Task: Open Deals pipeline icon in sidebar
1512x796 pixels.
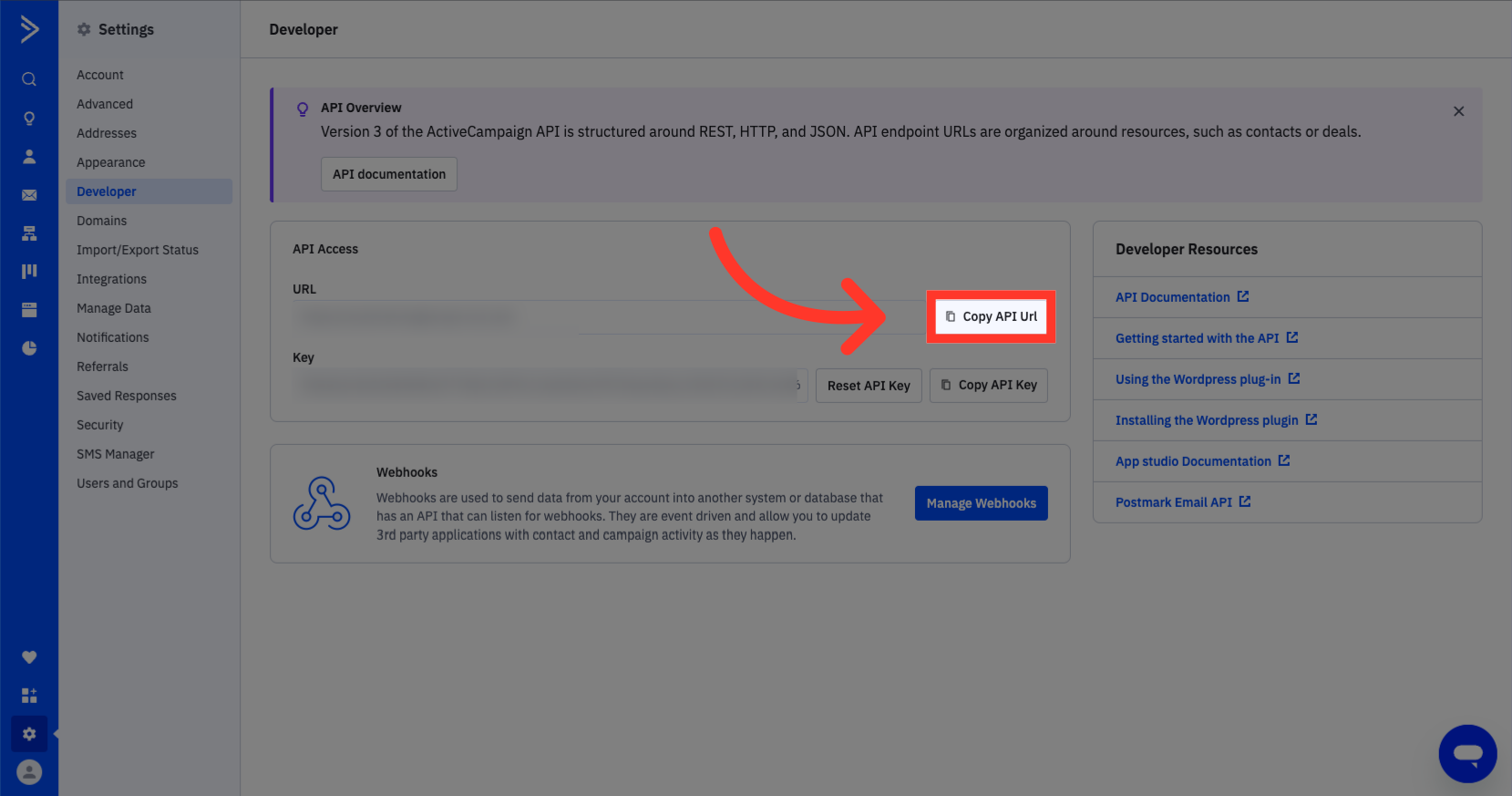Action: [x=29, y=271]
